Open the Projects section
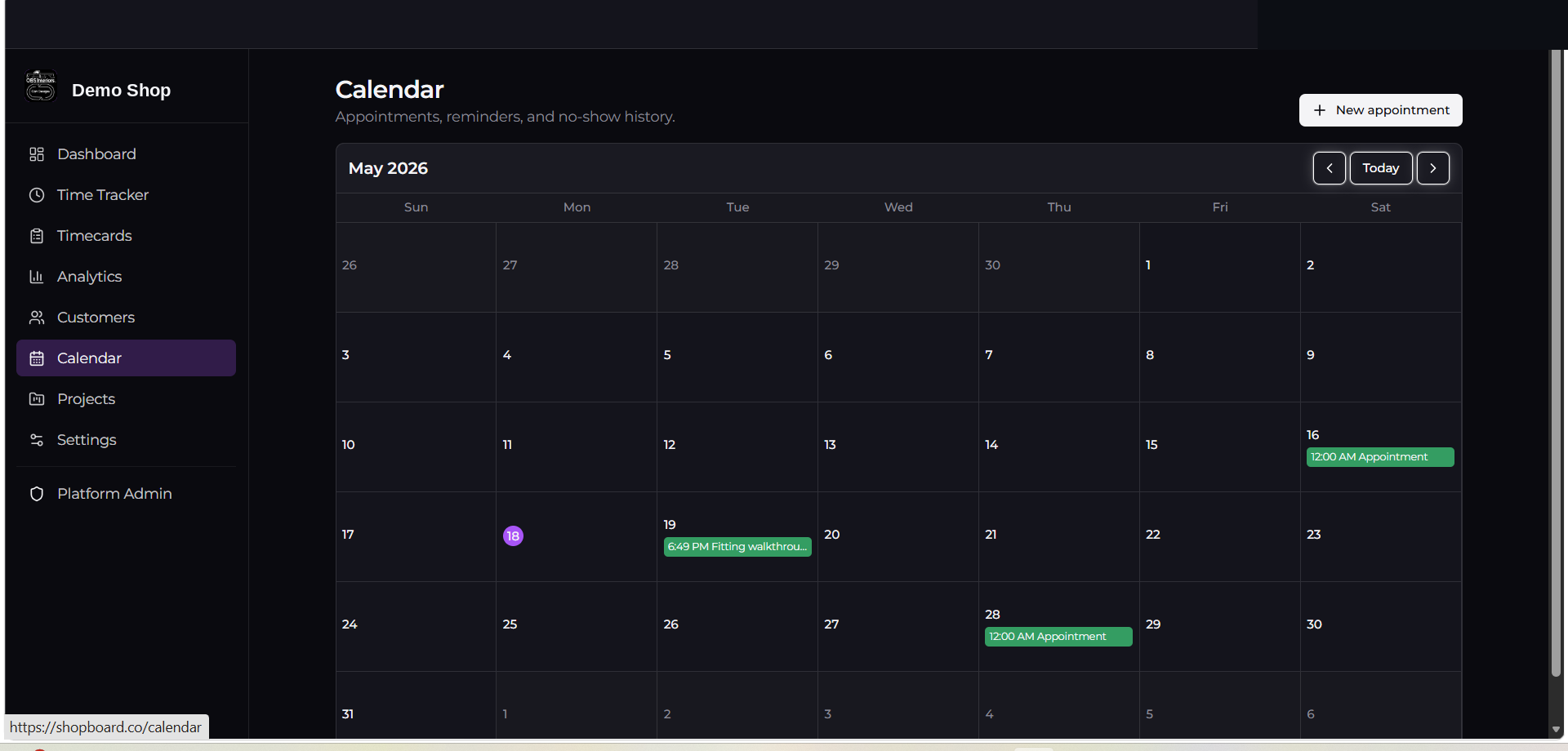Image resolution: width=1568 pixels, height=751 pixels. coord(126,399)
